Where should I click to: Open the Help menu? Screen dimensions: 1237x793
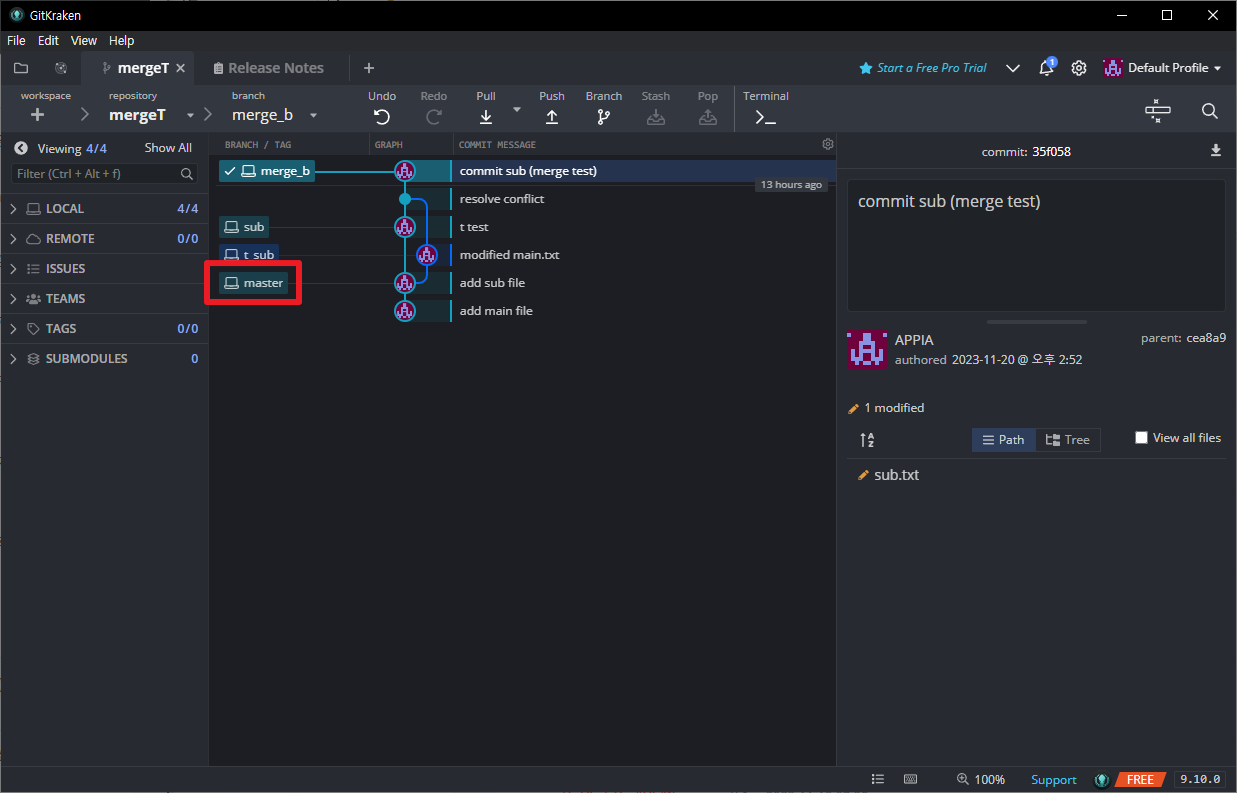[x=121, y=41]
